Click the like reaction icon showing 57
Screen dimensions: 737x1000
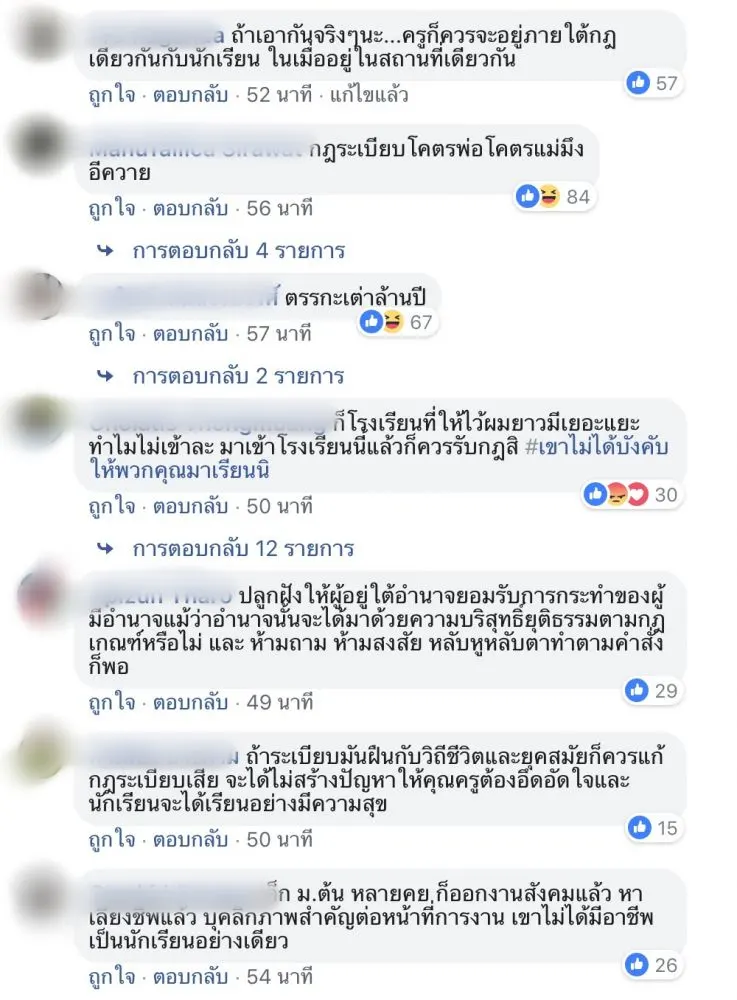click(x=638, y=82)
